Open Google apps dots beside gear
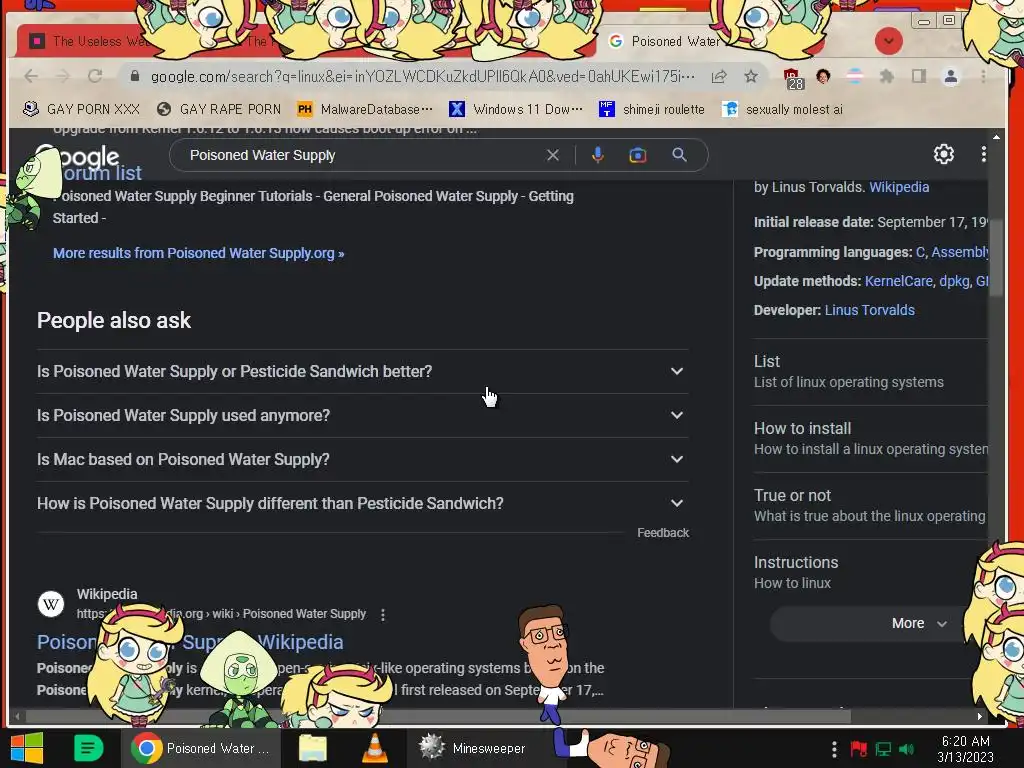The height and width of the screenshot is (768, 1024). tap(983, 154)
